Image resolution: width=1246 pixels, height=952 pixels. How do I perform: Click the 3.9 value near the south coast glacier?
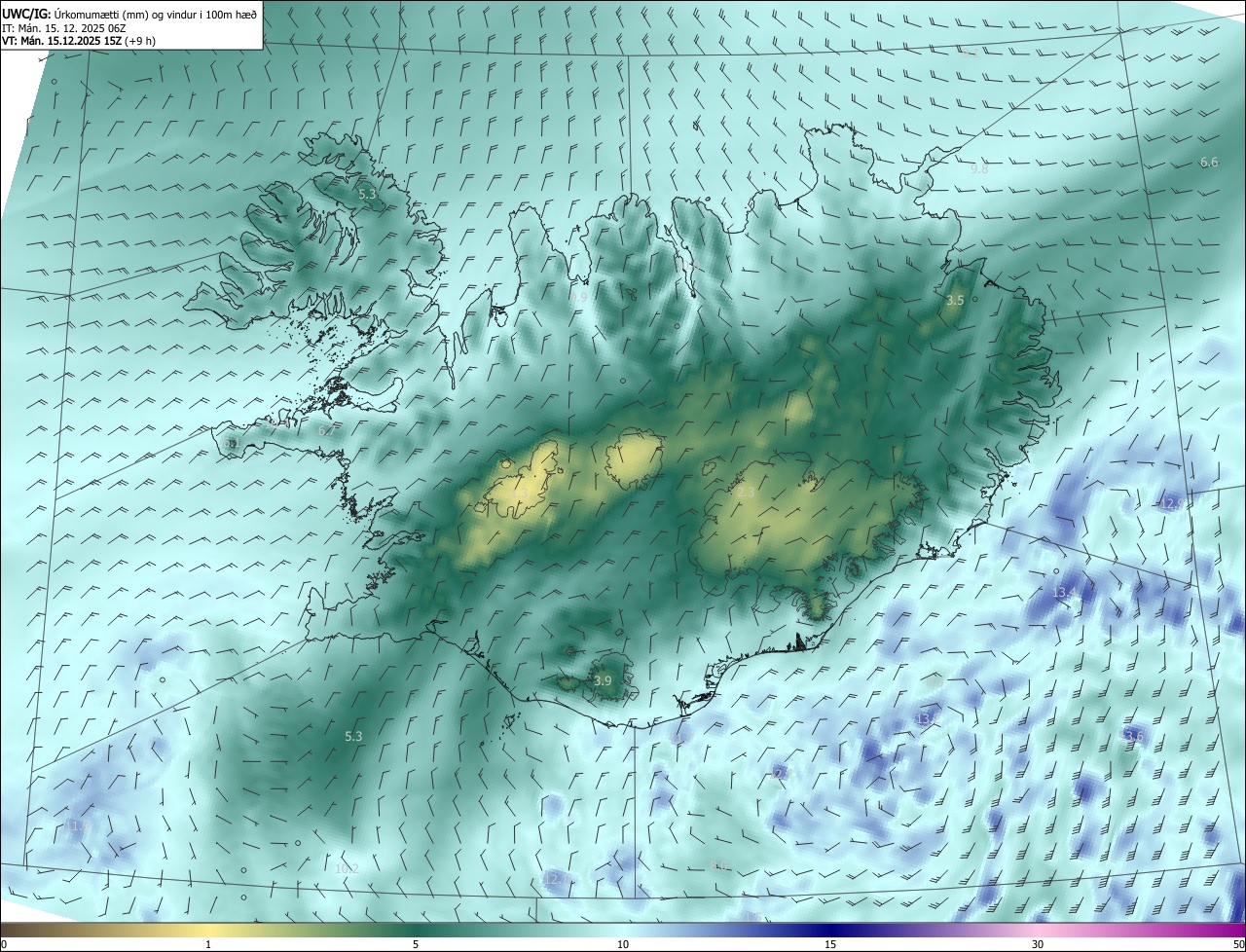(603, 680)
